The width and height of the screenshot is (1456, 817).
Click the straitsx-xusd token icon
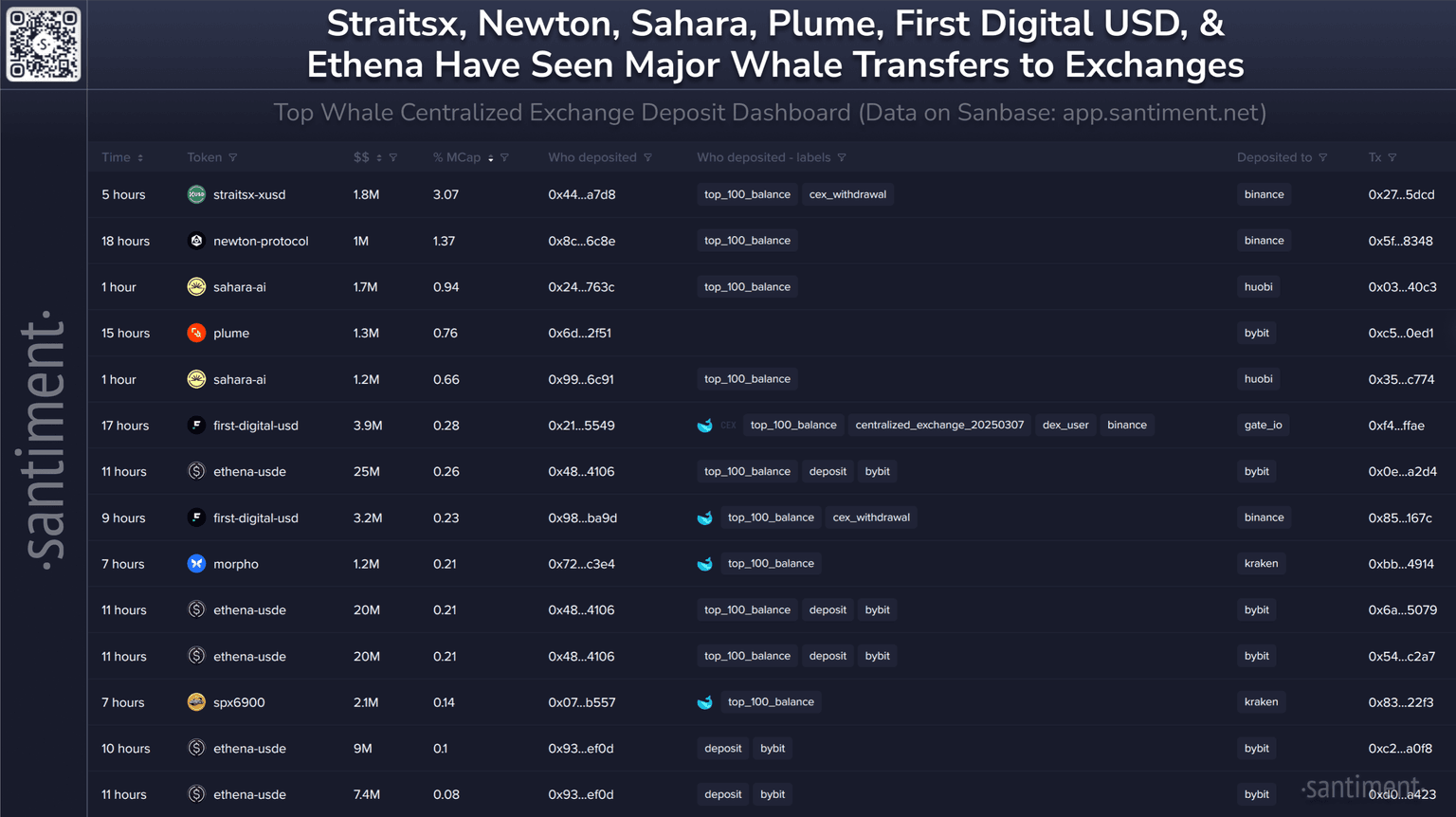[196, 194]
